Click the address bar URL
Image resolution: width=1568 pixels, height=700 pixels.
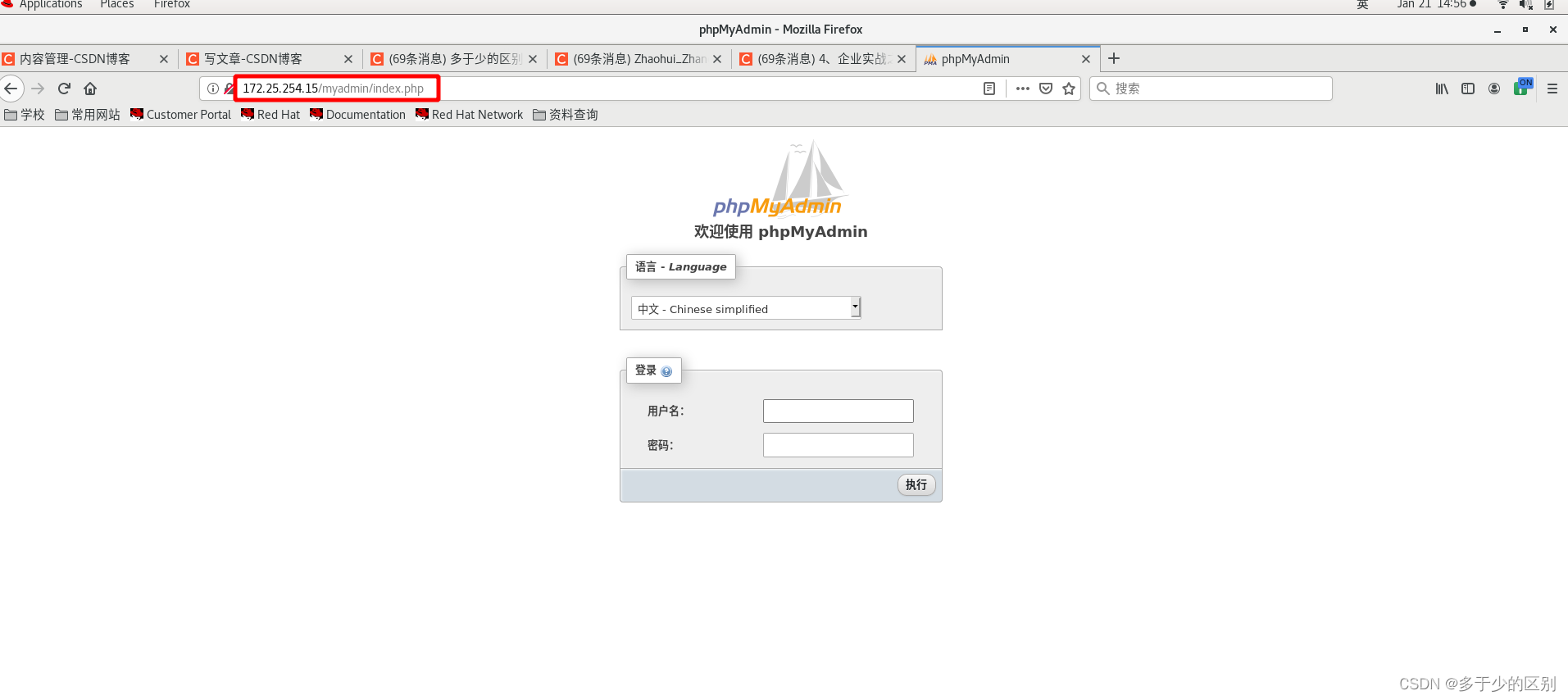coord(334,89)
